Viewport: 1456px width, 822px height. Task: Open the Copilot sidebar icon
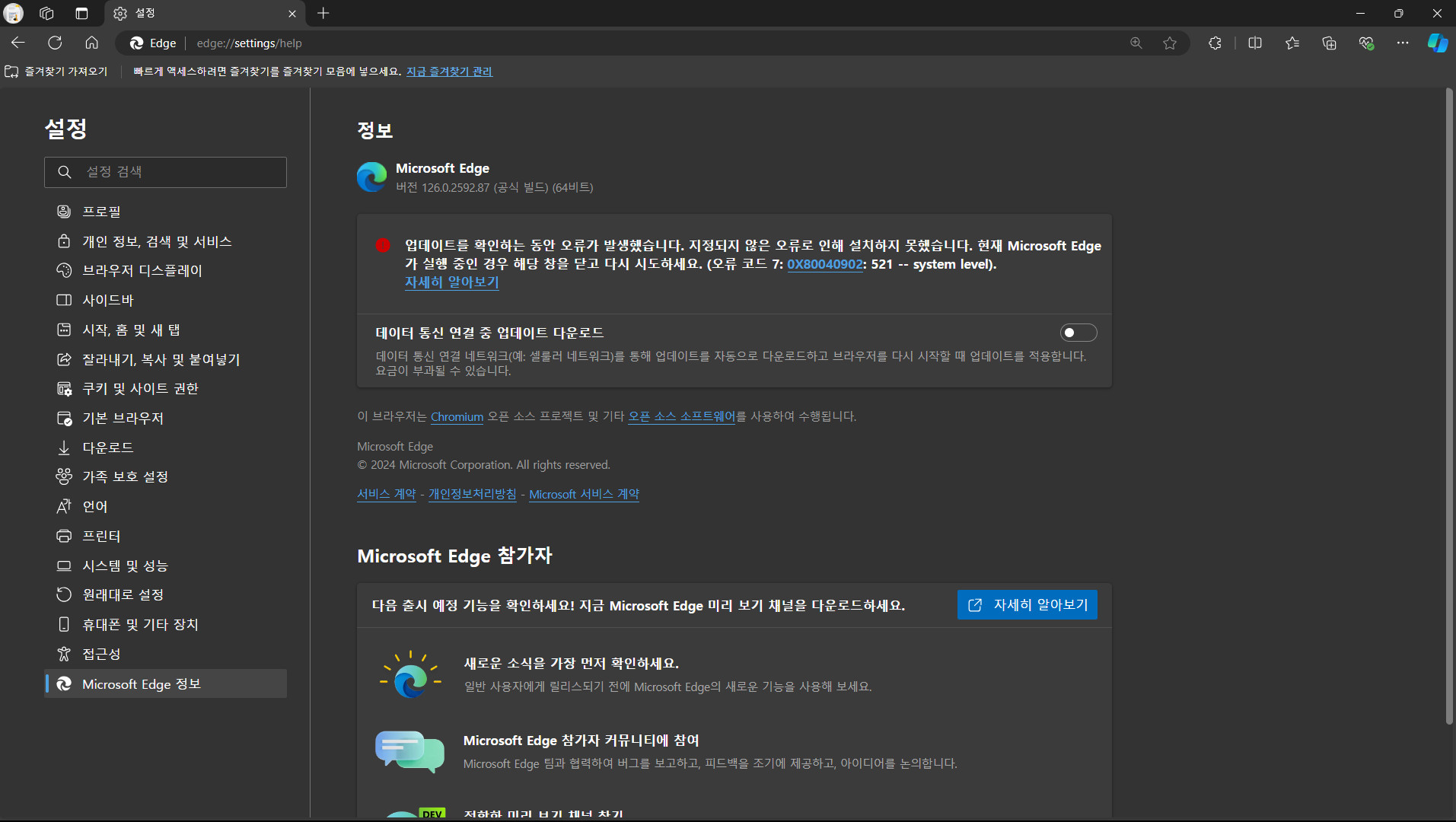click(x=1438, y=43)
